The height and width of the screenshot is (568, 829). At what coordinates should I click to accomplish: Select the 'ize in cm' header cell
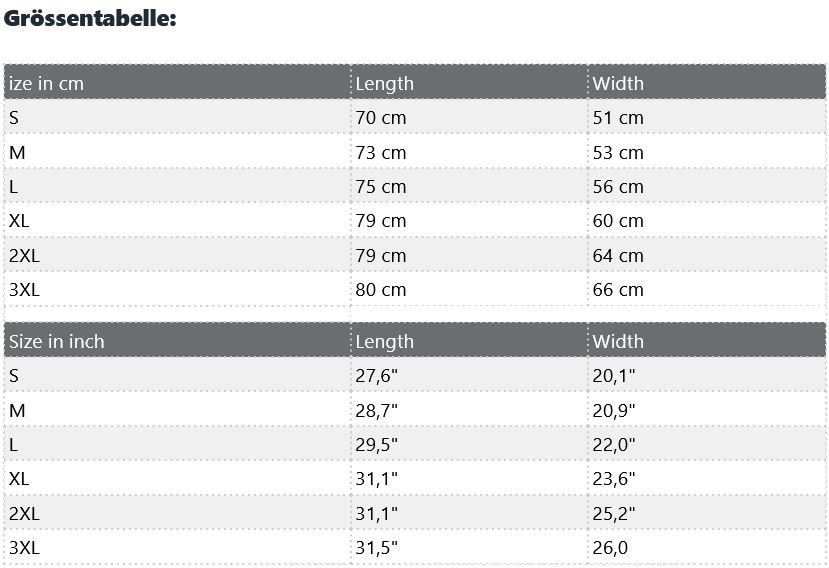pos(46,83)
